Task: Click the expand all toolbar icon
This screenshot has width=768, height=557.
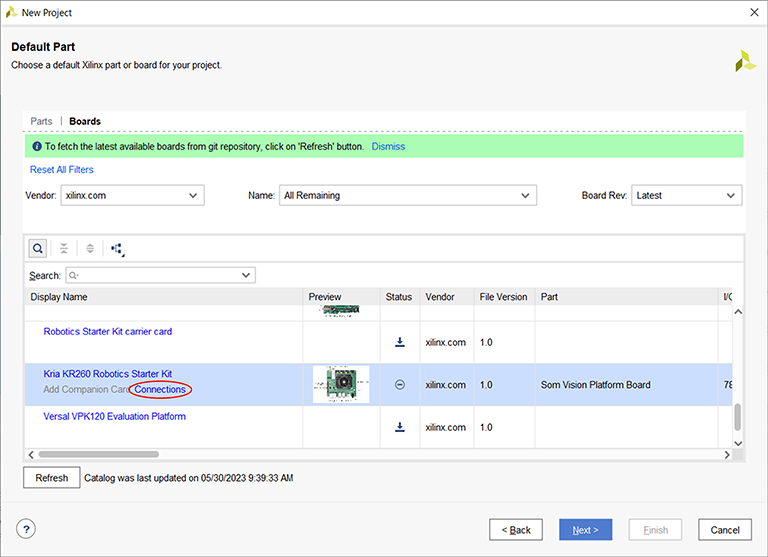Action: pos(90,248)
